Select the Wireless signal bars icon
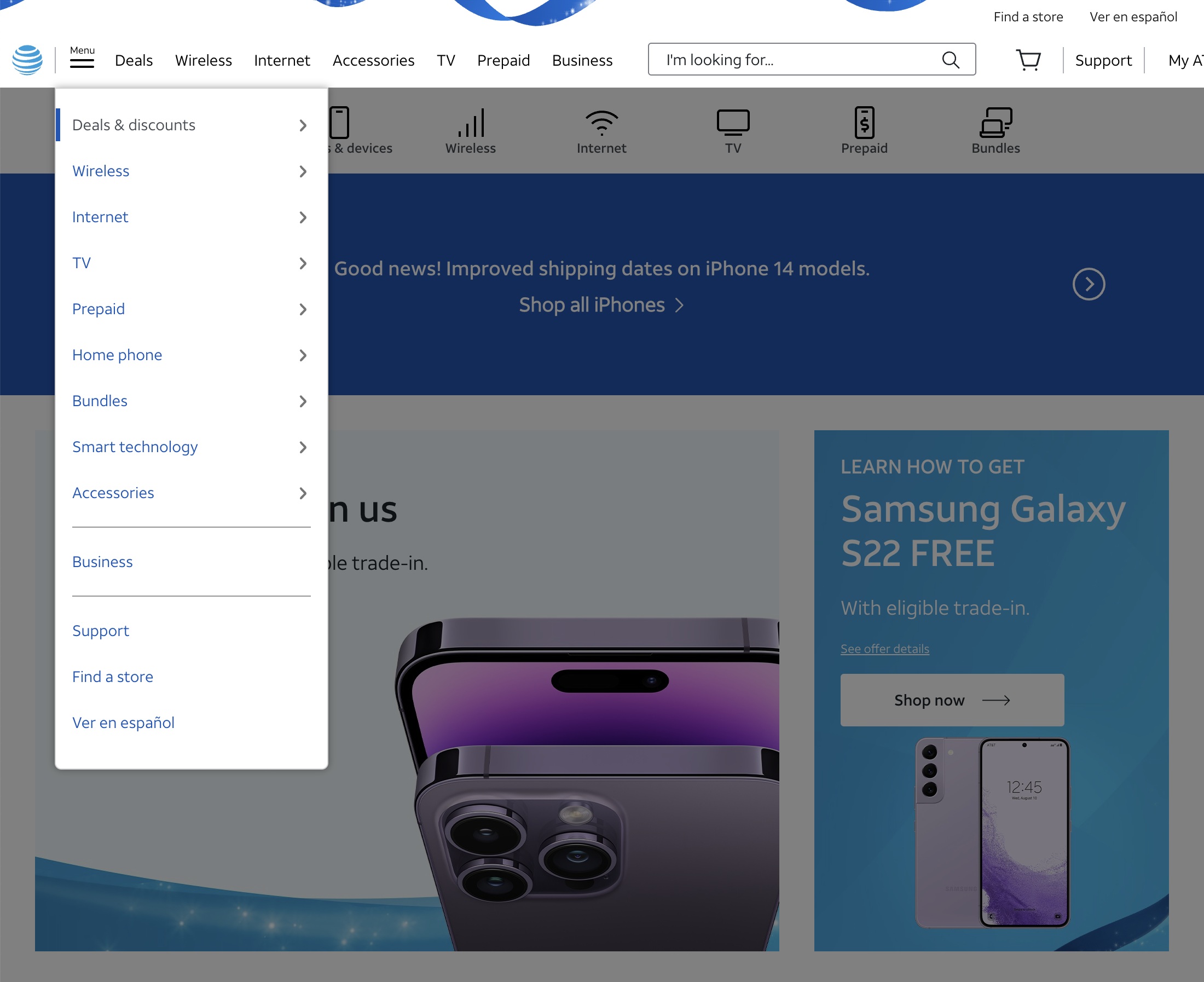 pyautogui.click(x=470, y=122)
